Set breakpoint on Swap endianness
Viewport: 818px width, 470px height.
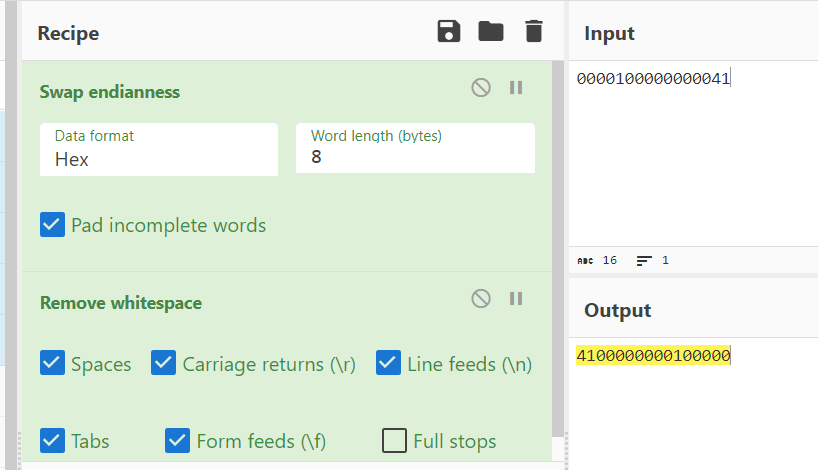click(x=516, y=88)
